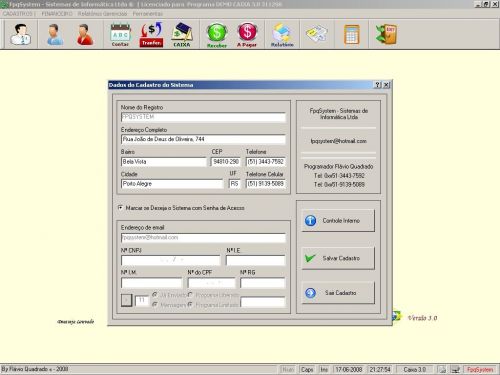Click the green checkmark on Salvar Cadastro

point(310,258)
